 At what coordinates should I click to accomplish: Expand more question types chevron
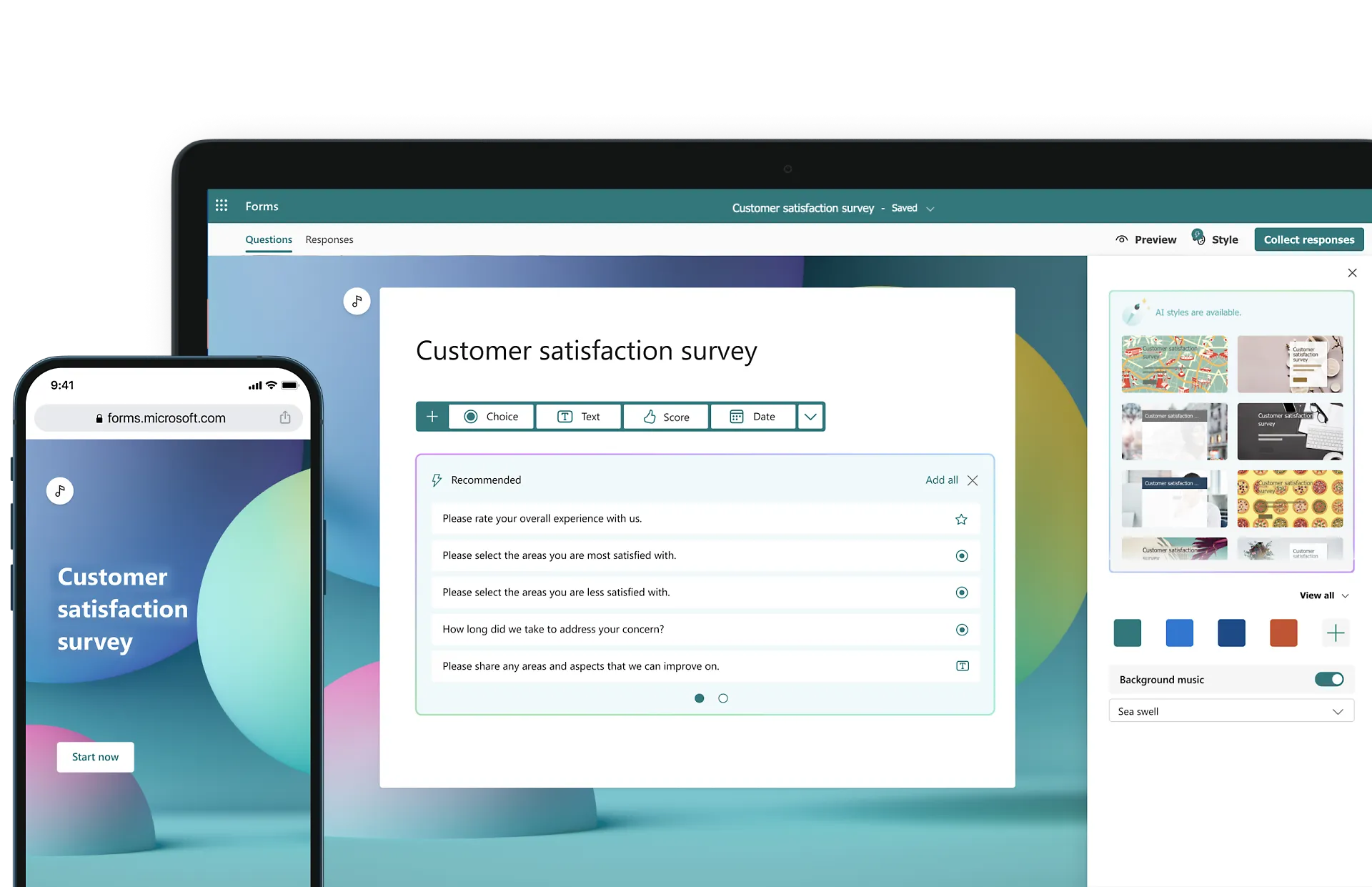pyautogui.click(x=810, y=417)
